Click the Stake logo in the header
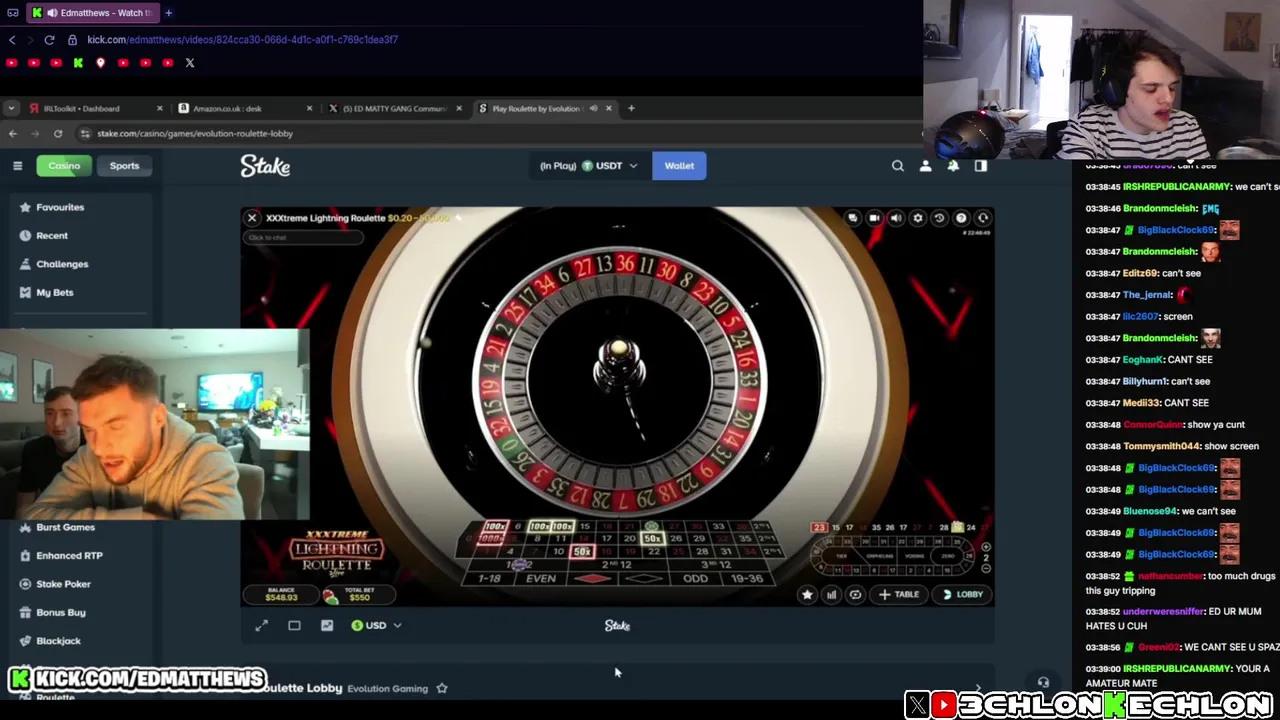This screenshot has height=720, width=1280. coord(265,166)
